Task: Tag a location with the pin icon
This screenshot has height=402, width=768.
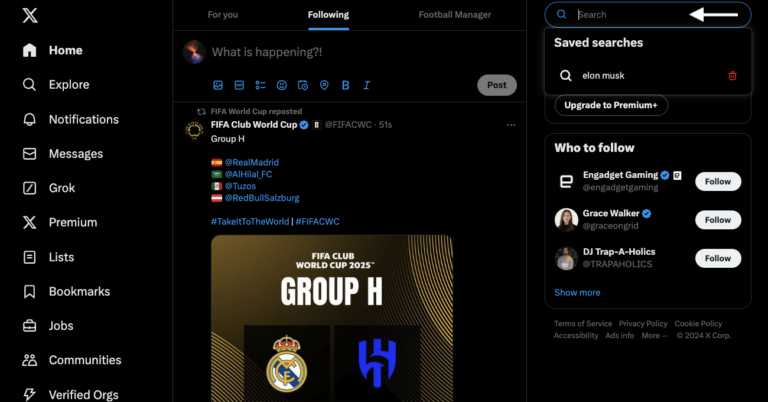Action: (324, 85)
